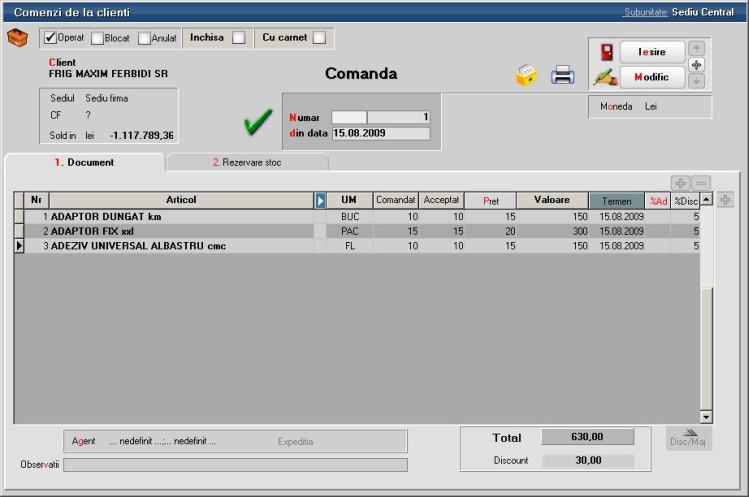The width and height of the screenshot is (749, 497).
Task: Switch to 1. Document tab
Action: coord(85,162)
